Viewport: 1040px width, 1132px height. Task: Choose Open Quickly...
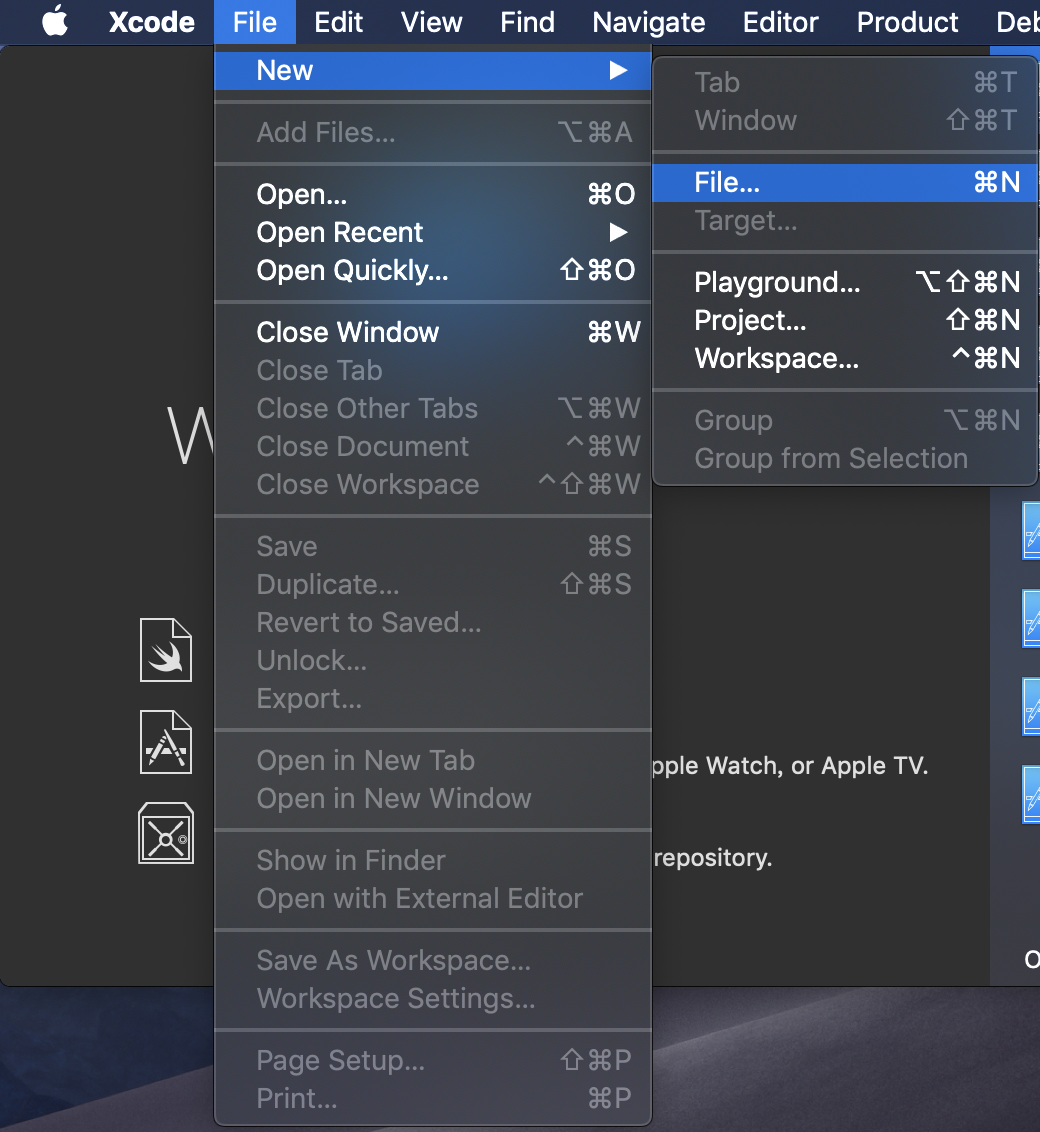coord(433,271)
